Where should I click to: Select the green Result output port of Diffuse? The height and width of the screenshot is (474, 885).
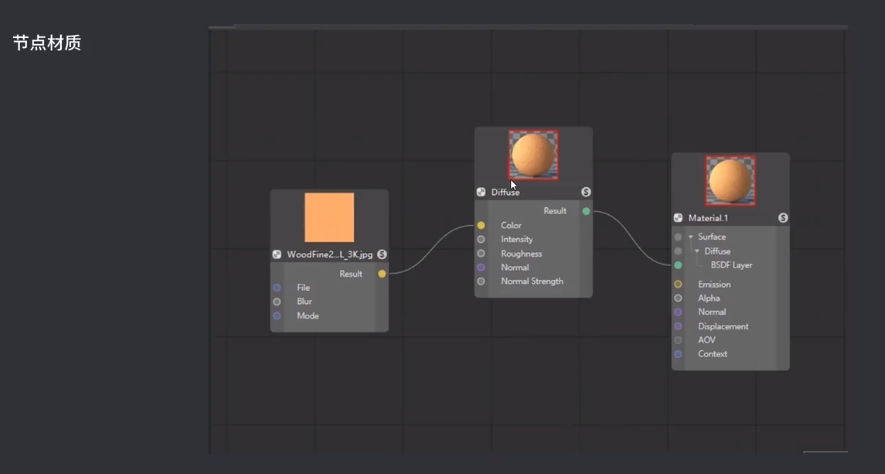click(586, 211)
